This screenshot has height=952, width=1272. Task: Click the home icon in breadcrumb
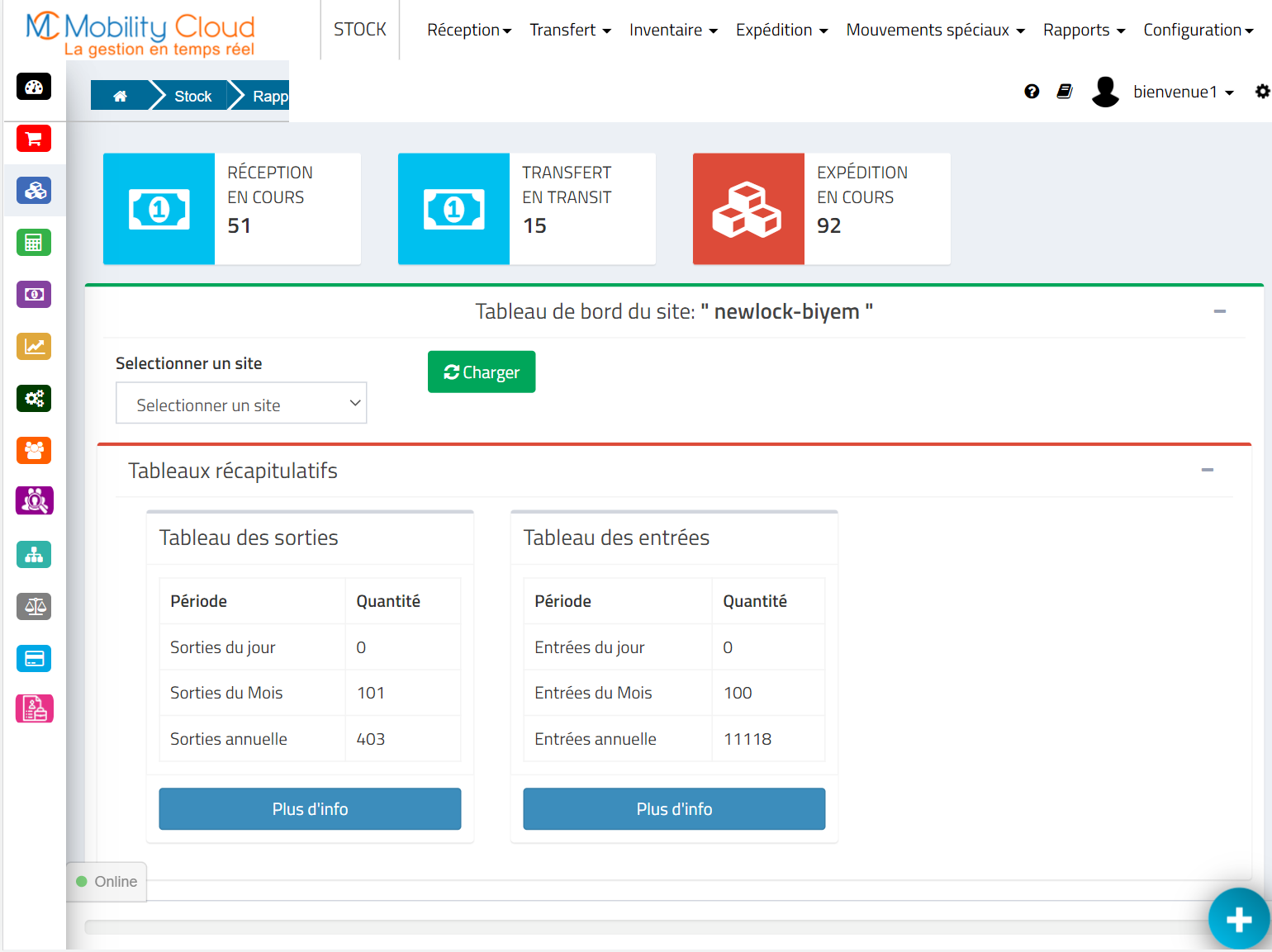(x=120, y=97)
